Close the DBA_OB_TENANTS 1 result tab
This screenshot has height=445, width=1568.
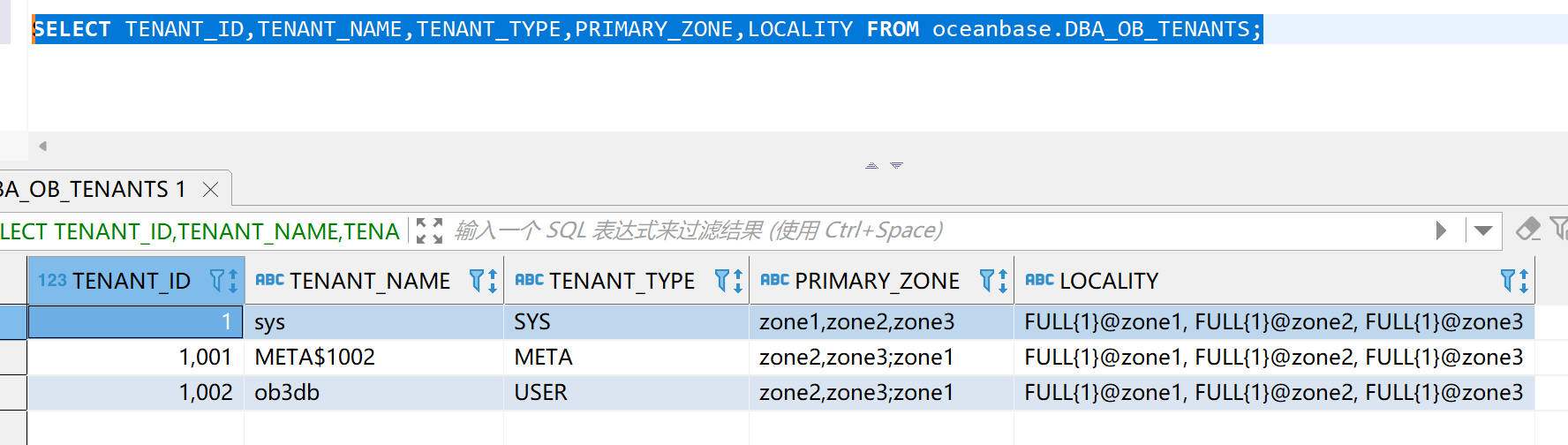(210, 190)
